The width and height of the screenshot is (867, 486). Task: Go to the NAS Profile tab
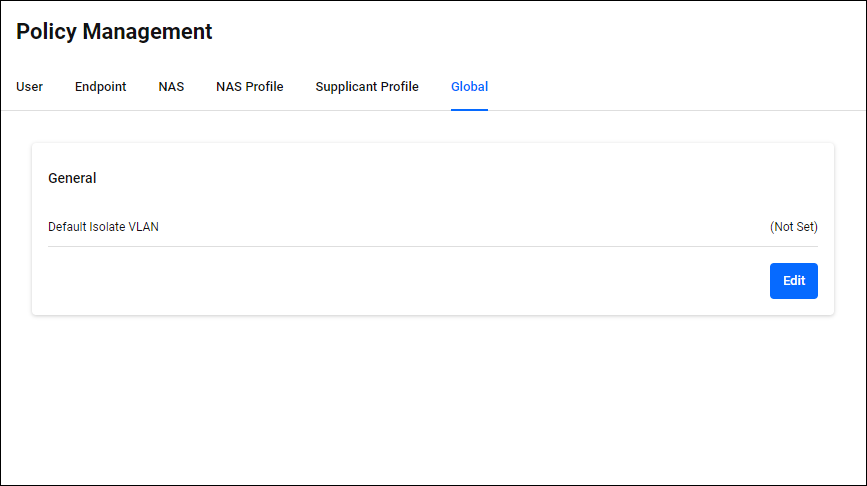249,87
